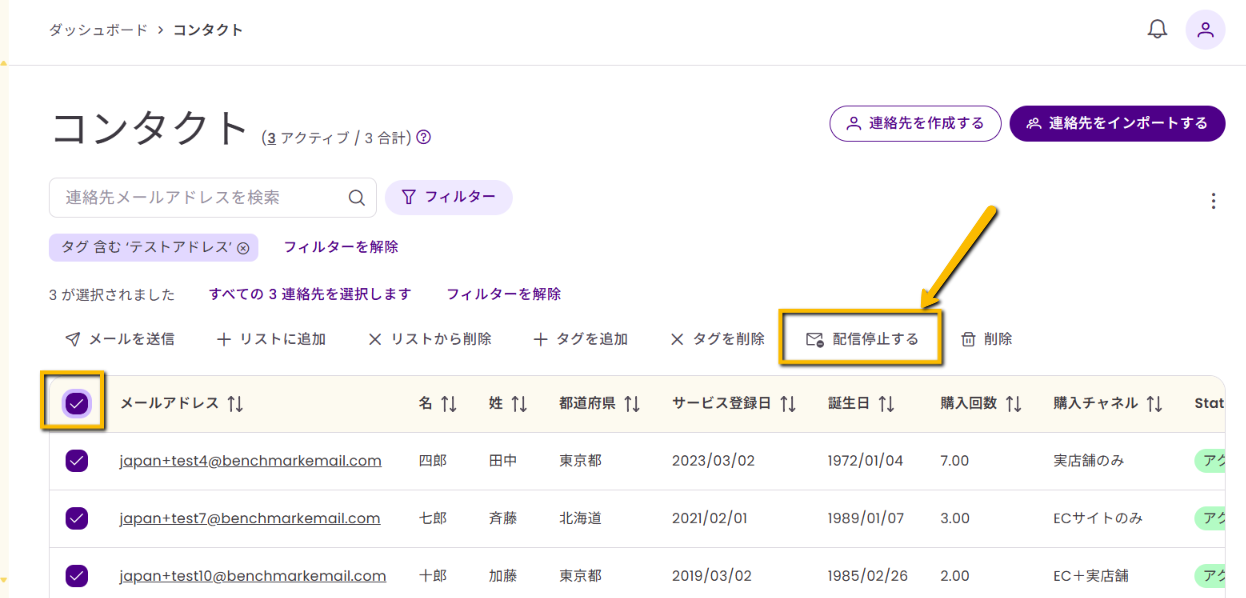
Task: Sort by 誕生日 column arrows
Action: (886, 404)
